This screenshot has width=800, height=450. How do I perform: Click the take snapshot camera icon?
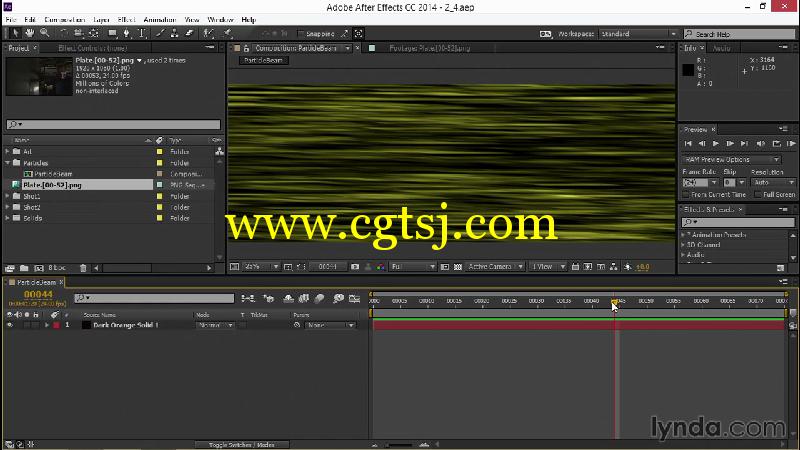(x=355, y=267)
